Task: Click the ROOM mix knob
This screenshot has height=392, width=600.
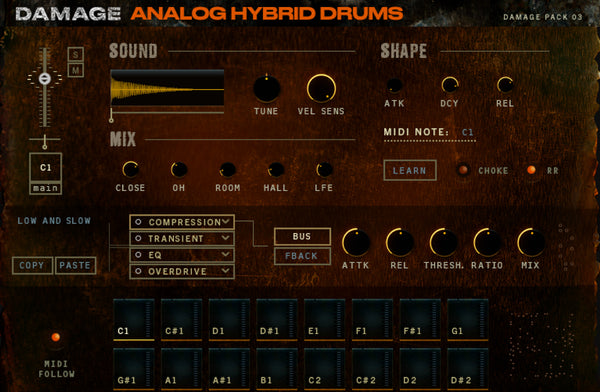Action: click(227, 170)
